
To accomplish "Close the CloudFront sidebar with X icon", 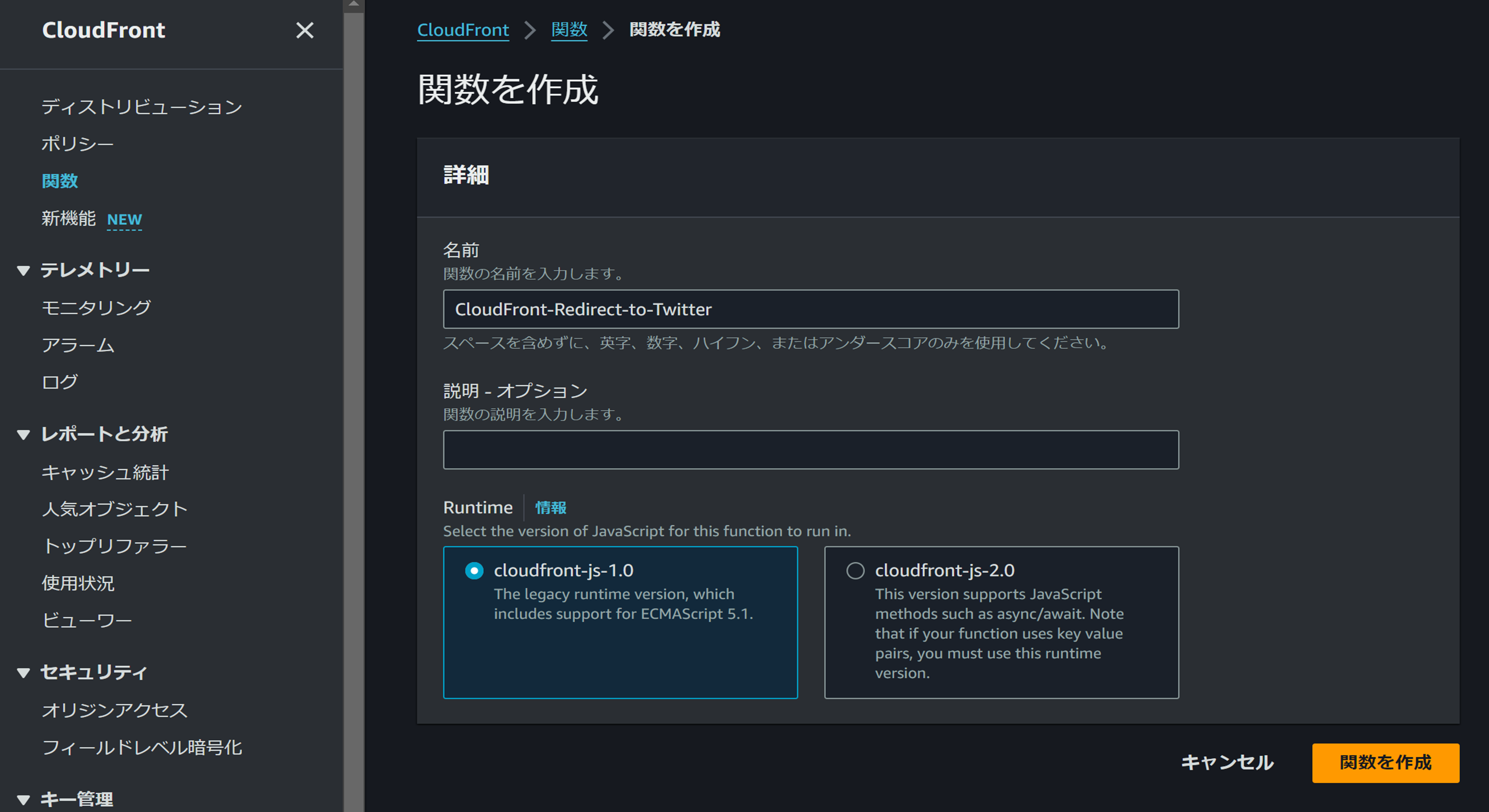I will tap(304, 30).
